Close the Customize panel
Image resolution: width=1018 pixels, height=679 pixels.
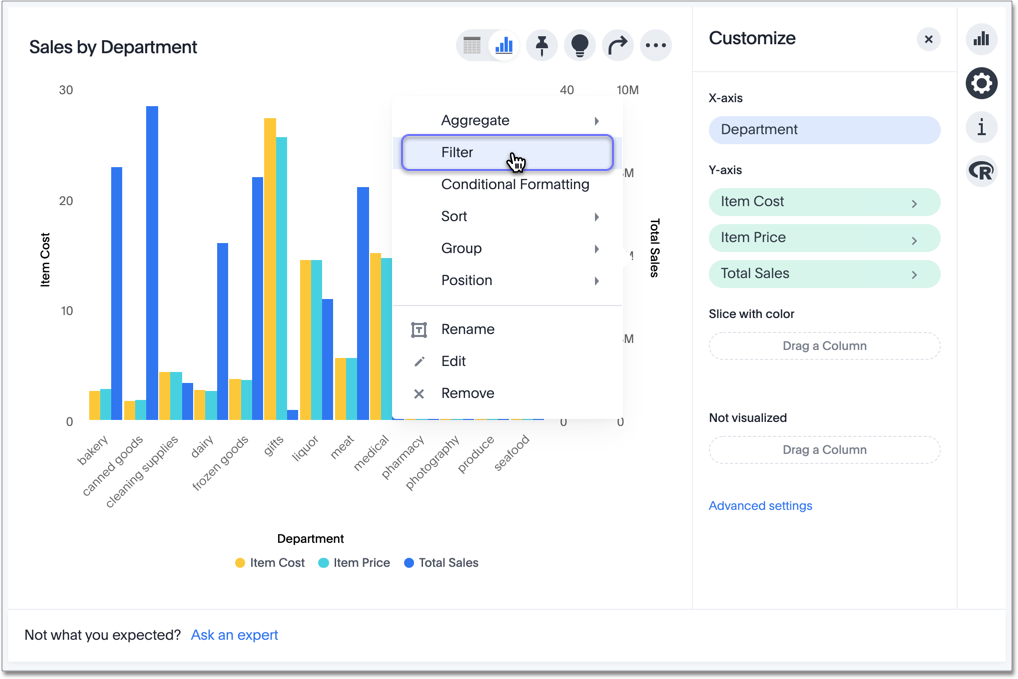(x=928, y=39)
